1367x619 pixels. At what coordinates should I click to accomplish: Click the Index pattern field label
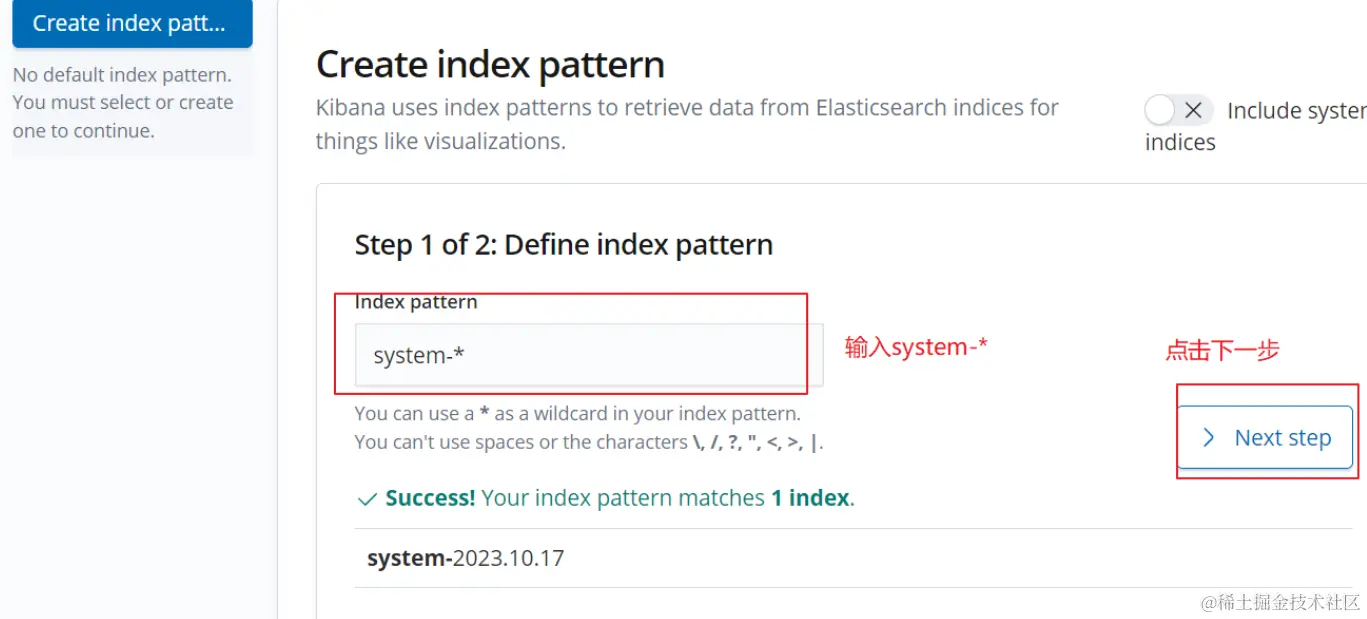416,302
